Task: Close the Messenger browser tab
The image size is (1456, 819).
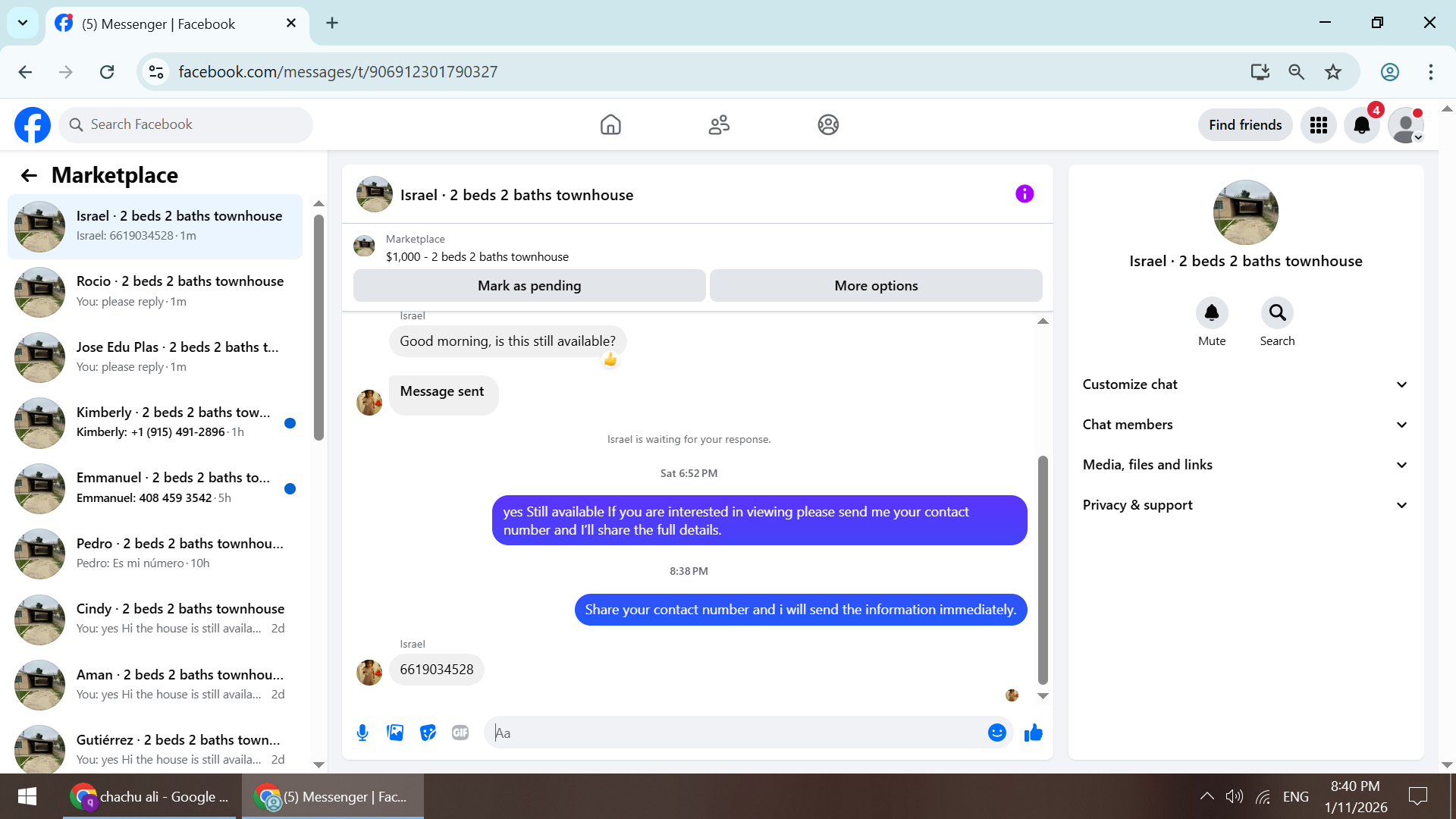Action: click(291, 24)
